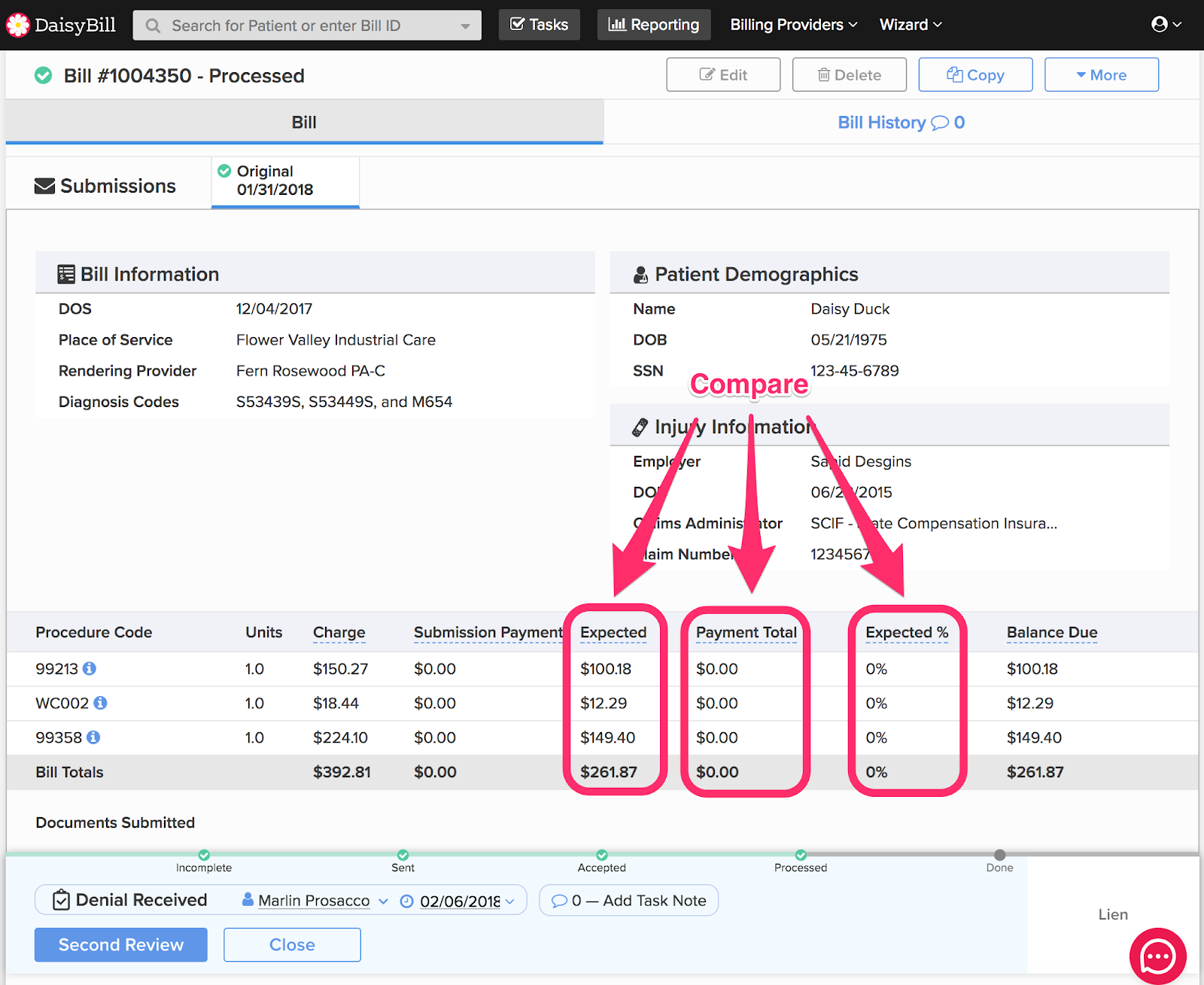This screenshot has height=985, width=1204.
Task: Click the Payment Total column header
Action: click(x=746, y=632)
